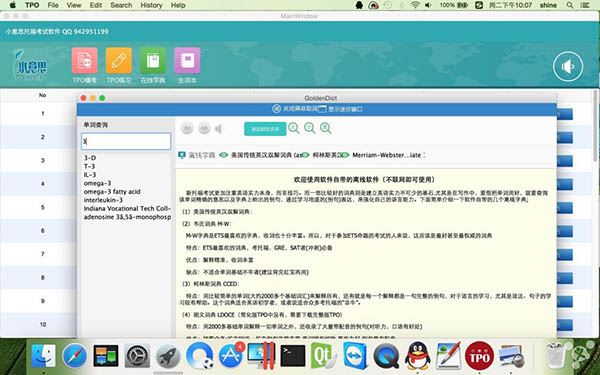This screenshot has height=375, width=600.
Task: Select 'T-3' in the word list
Action: coord(89,166)
